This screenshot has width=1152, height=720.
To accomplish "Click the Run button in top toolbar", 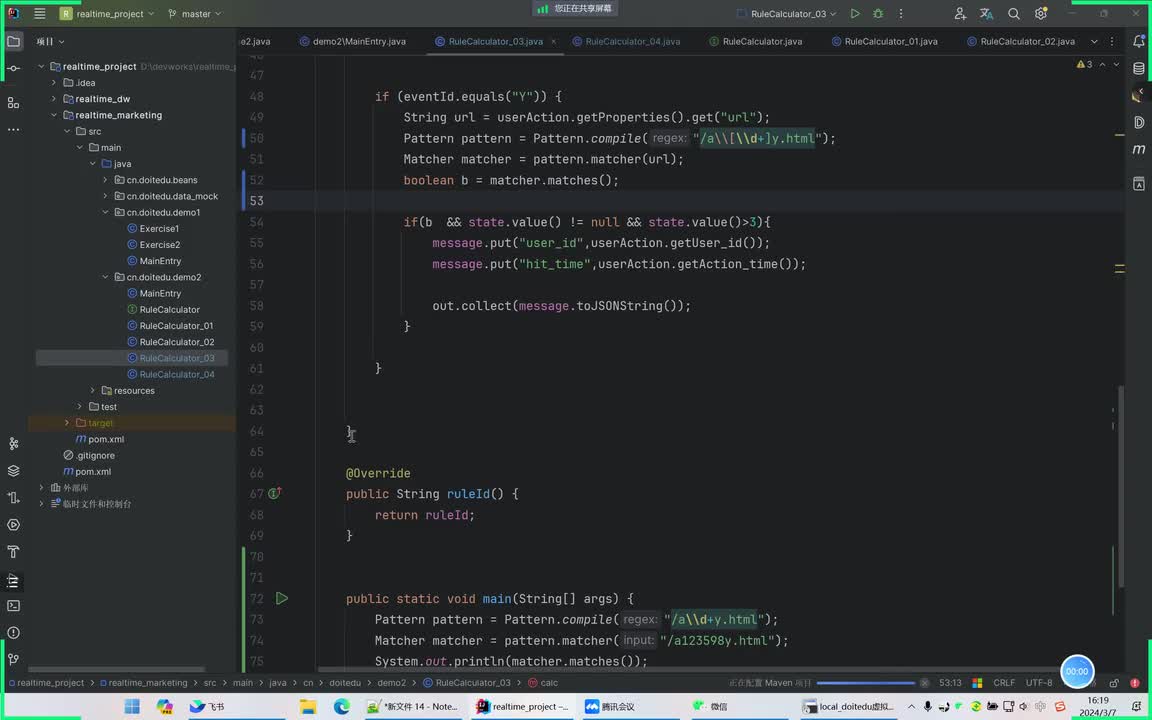I will click(855, 14).
